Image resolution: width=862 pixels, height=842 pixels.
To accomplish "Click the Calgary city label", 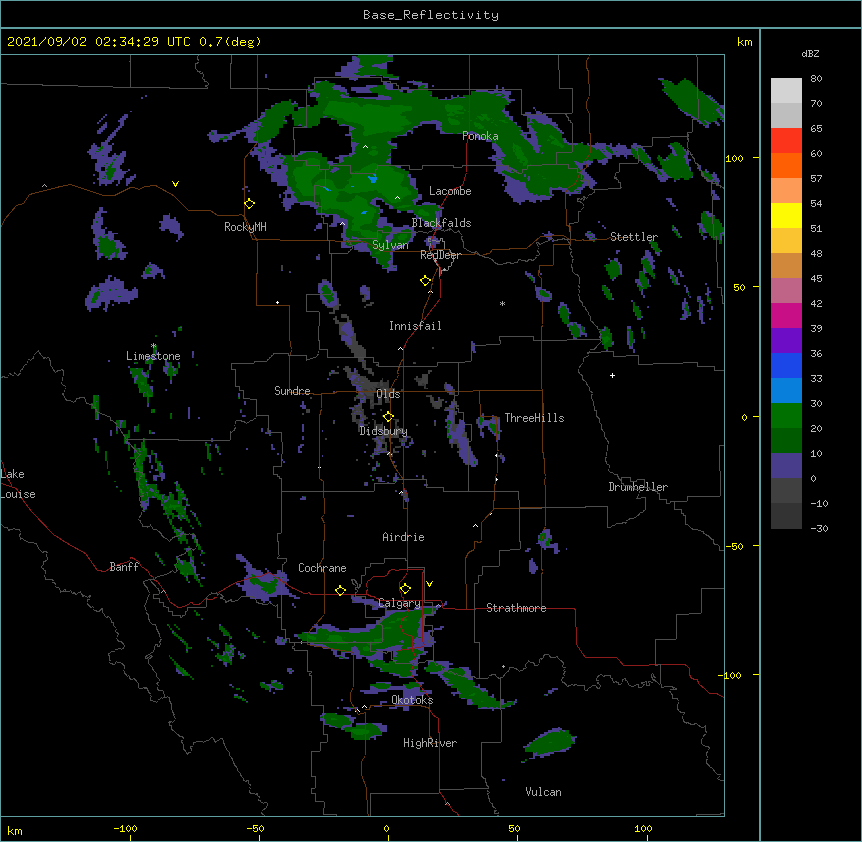I will pyautogui.click(x=400, y=603).
